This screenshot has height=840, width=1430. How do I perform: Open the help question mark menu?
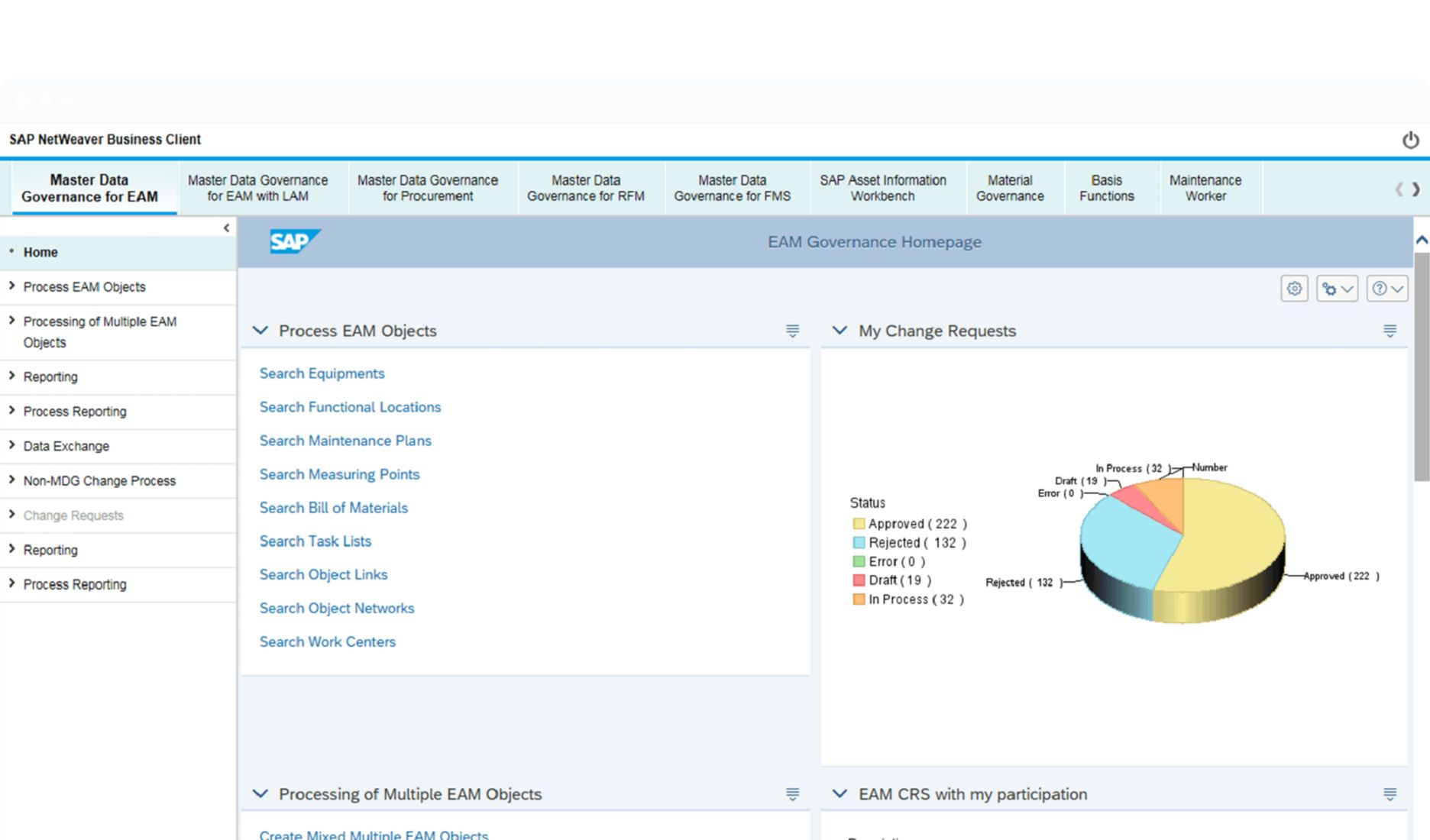tap(1386, 289)
